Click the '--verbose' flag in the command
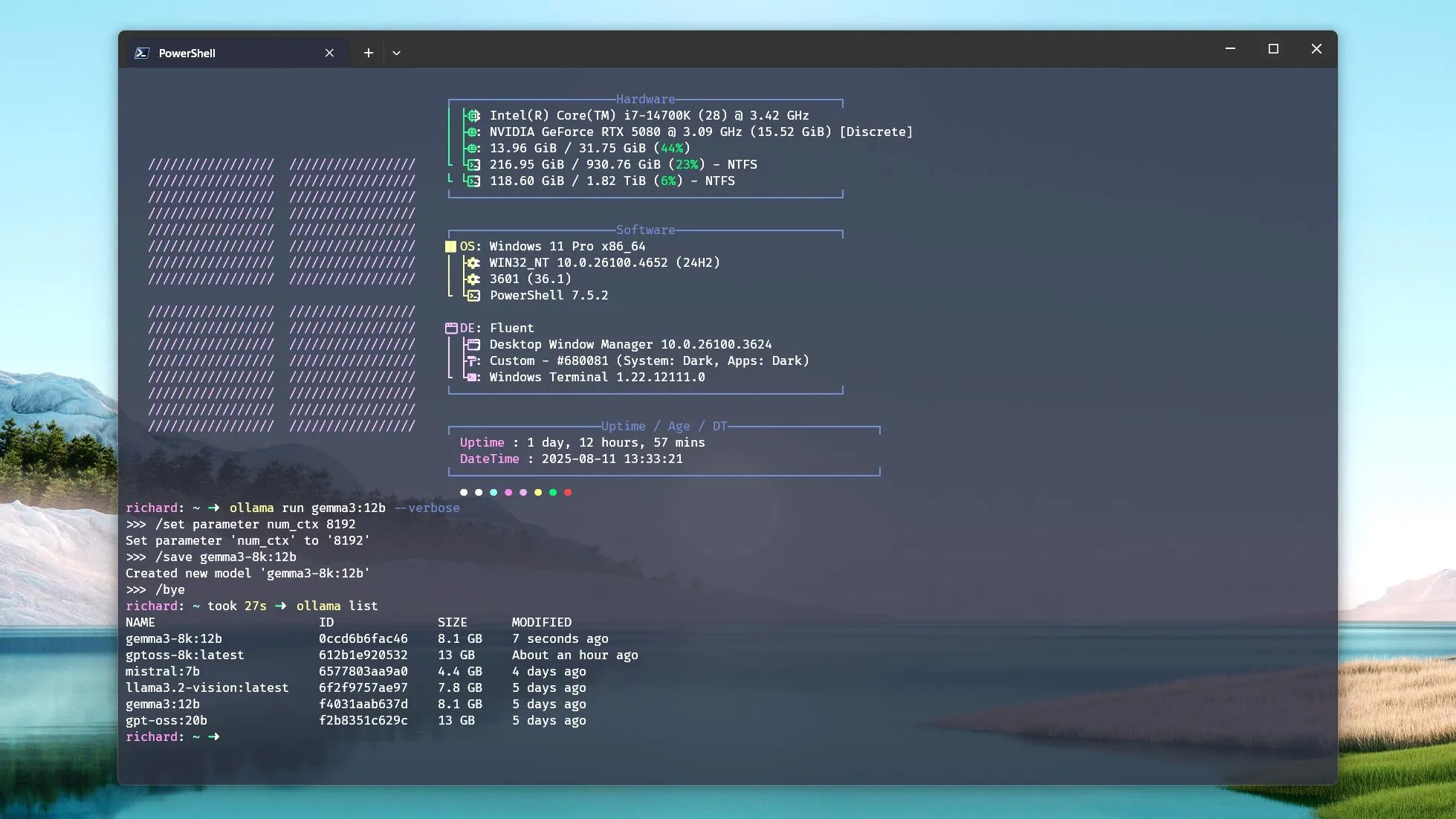This screenshot has width=1456, height=819. (x=427, y=508)
